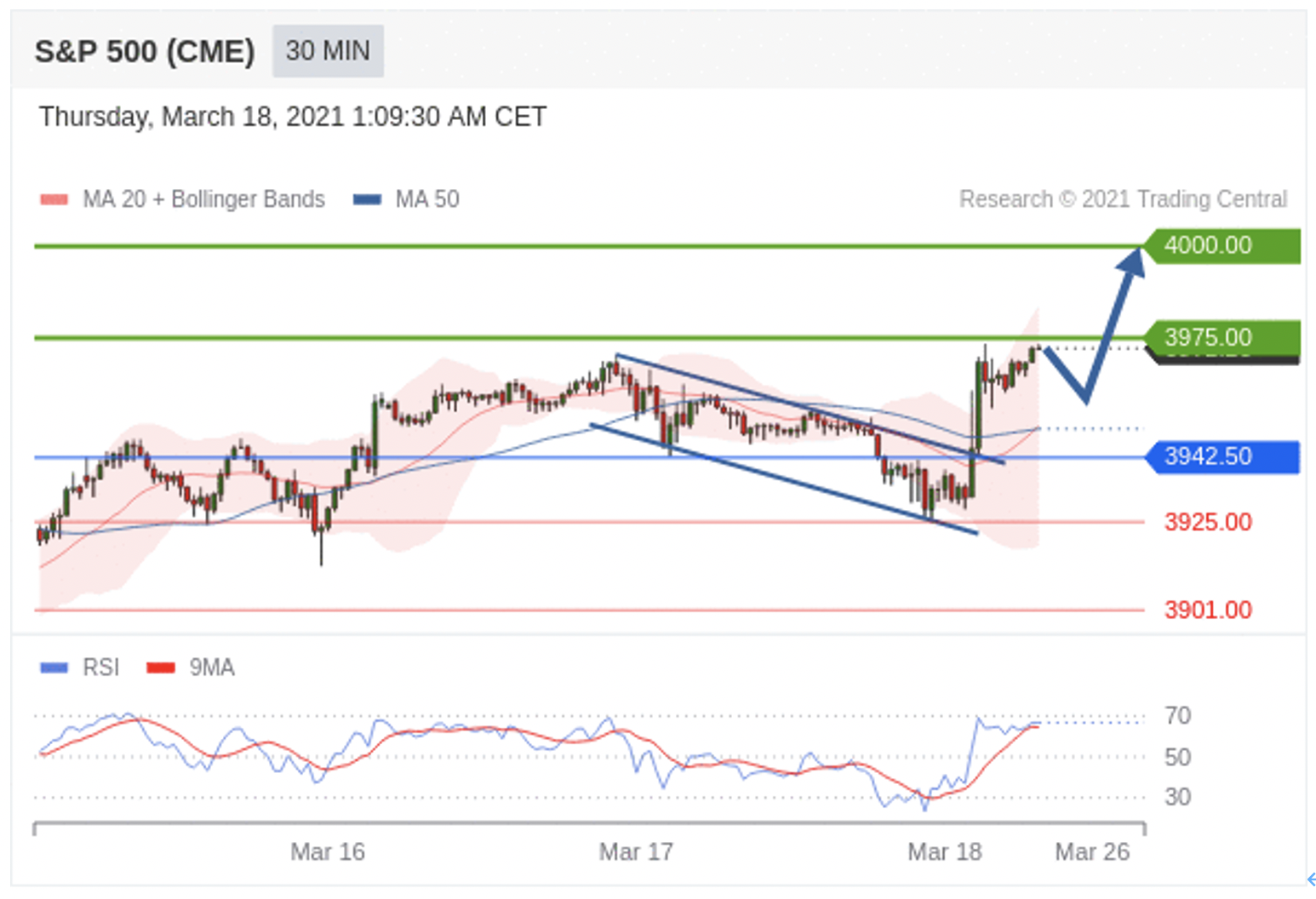Click the 3975.00 resistance price label
The width and height of the screenshot is (1316, 899).
(1222, 337)
